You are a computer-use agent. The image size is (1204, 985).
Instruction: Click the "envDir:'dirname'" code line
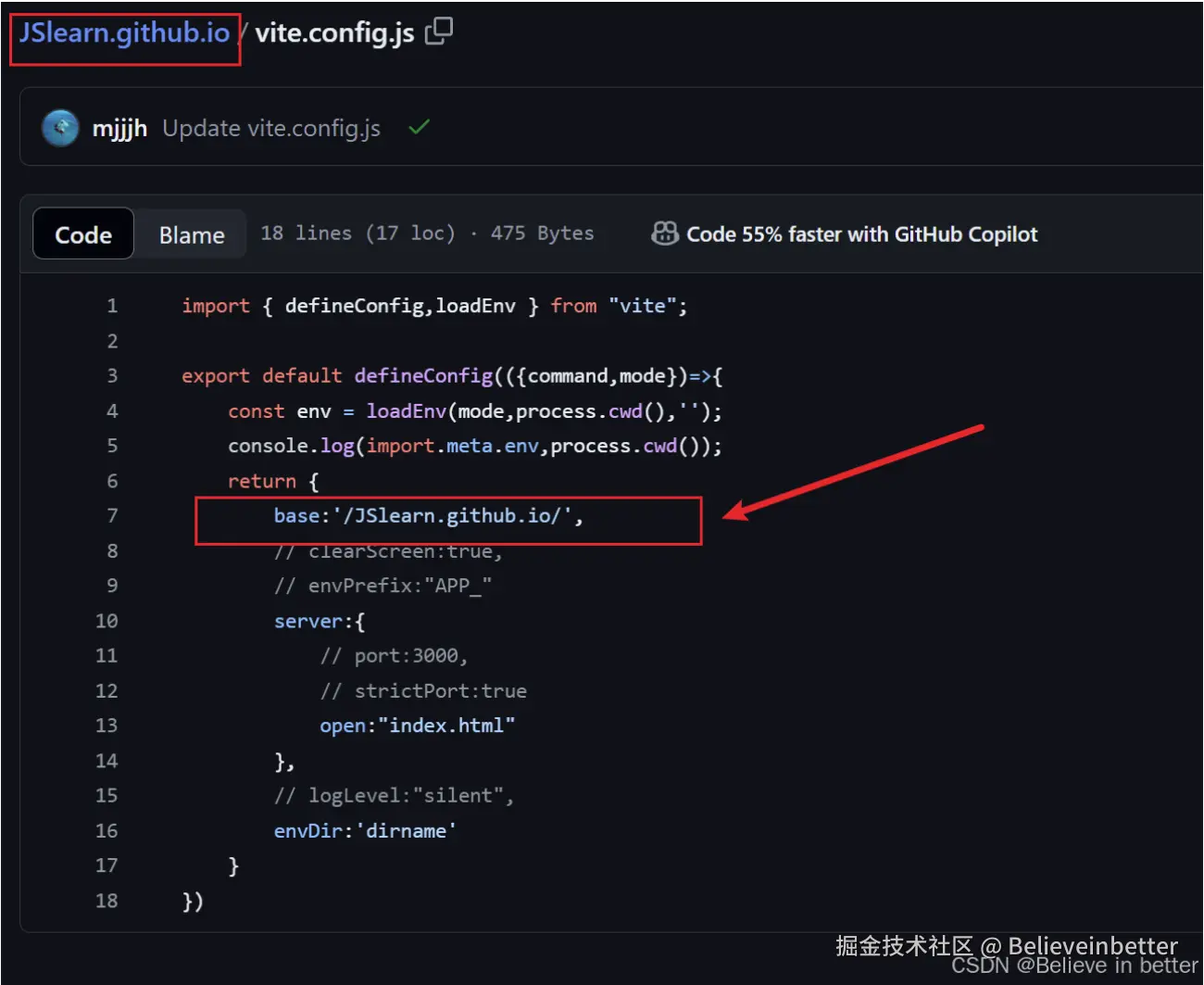(365, 831)
